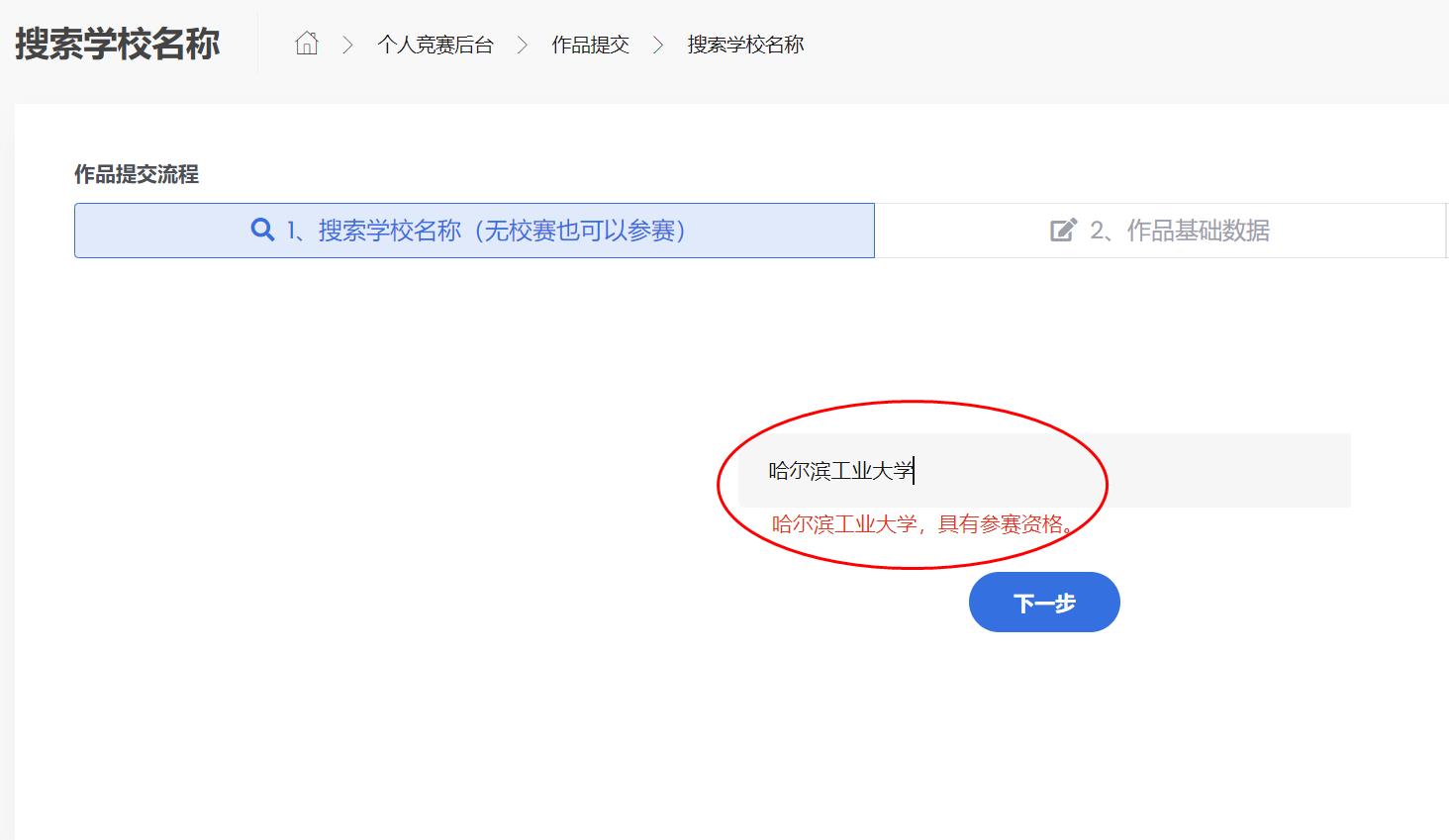This screenshot has width=1449, height=840.
Task: Click the 搜索学校名称 page title
Action: click(x=117, y=45)
